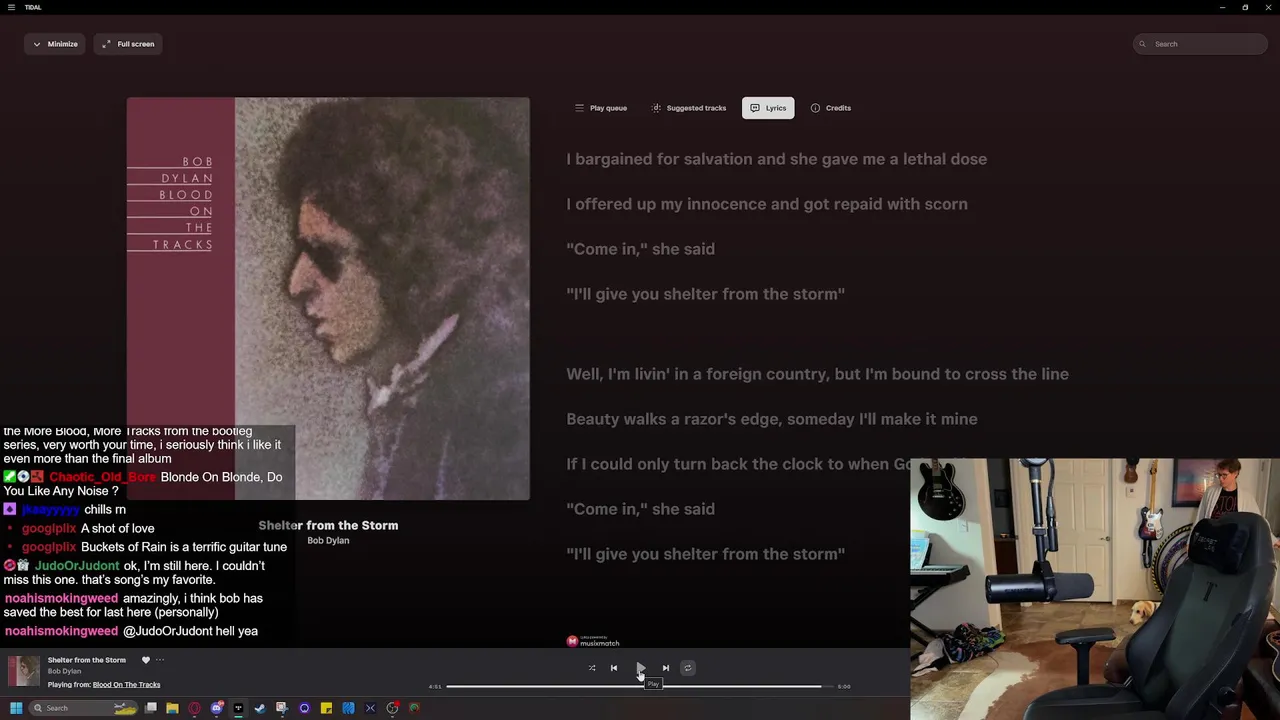
Task: Open the Credits tab
Action: [831, 108]
